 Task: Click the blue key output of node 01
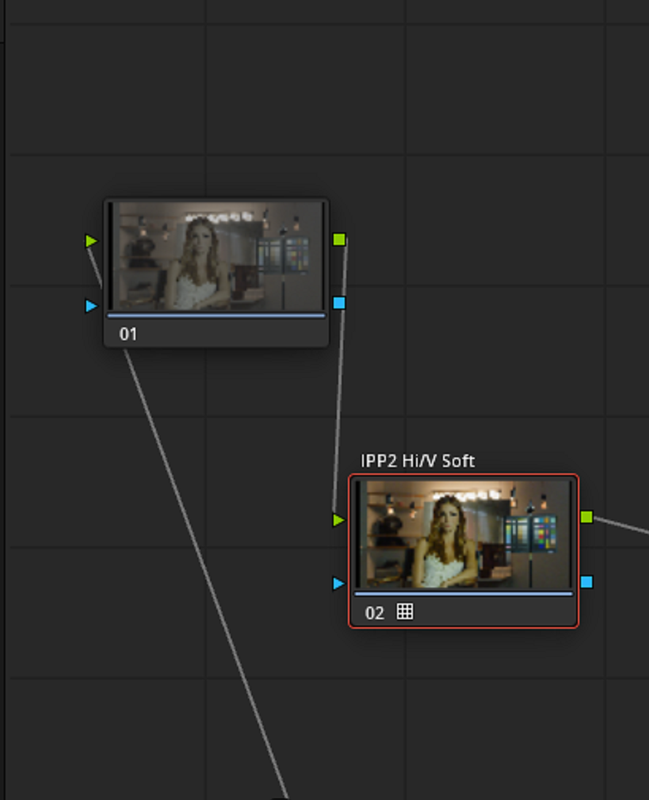[x=339, y=303]
